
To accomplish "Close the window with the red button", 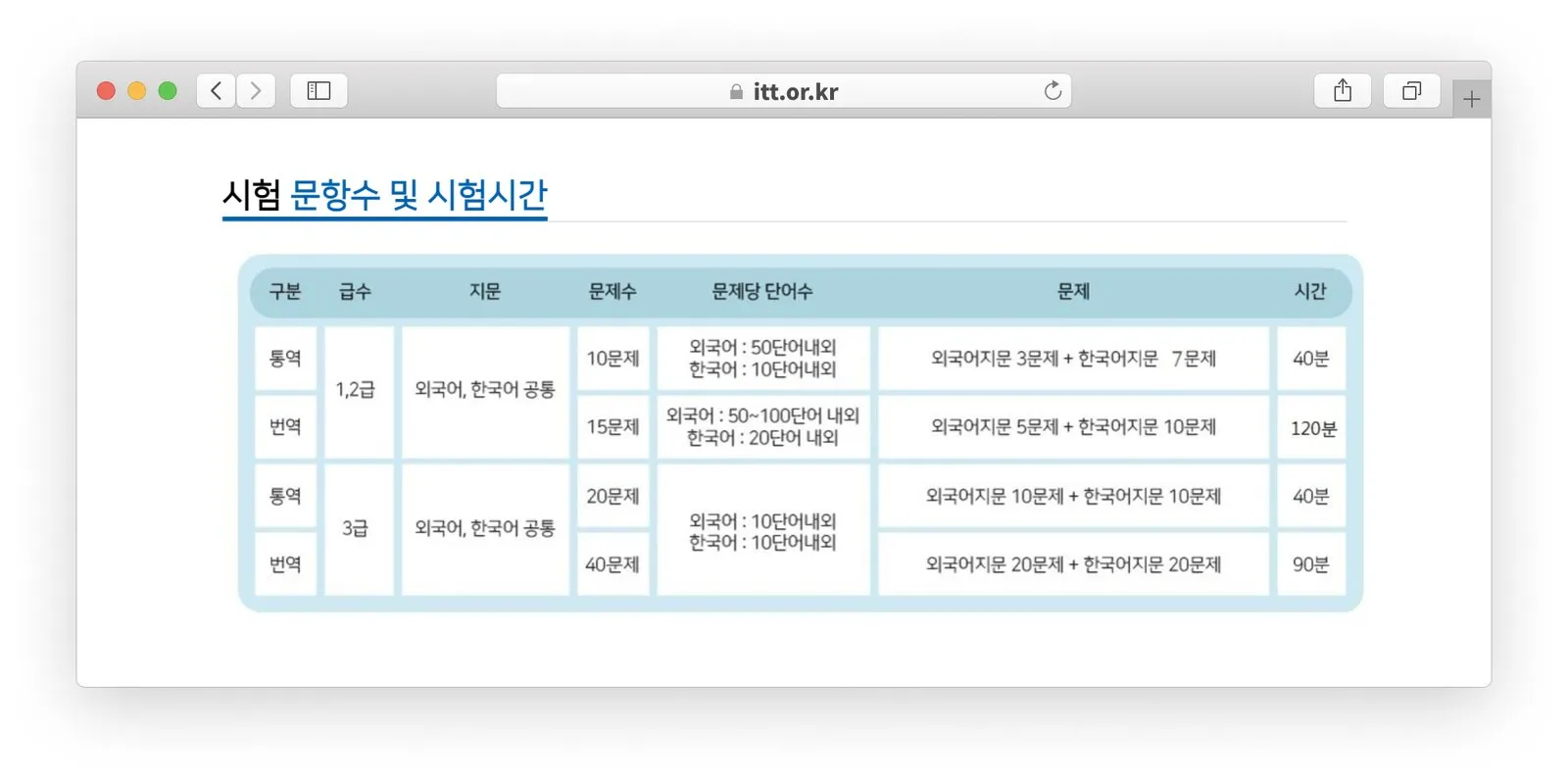I will pyautogui.click(x=106, y=91).
